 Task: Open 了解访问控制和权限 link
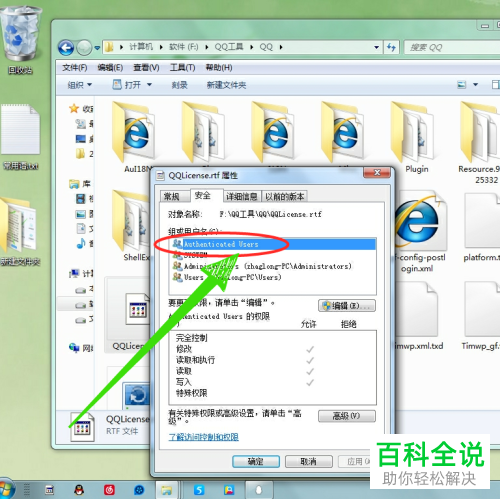(x=204, y=437)
